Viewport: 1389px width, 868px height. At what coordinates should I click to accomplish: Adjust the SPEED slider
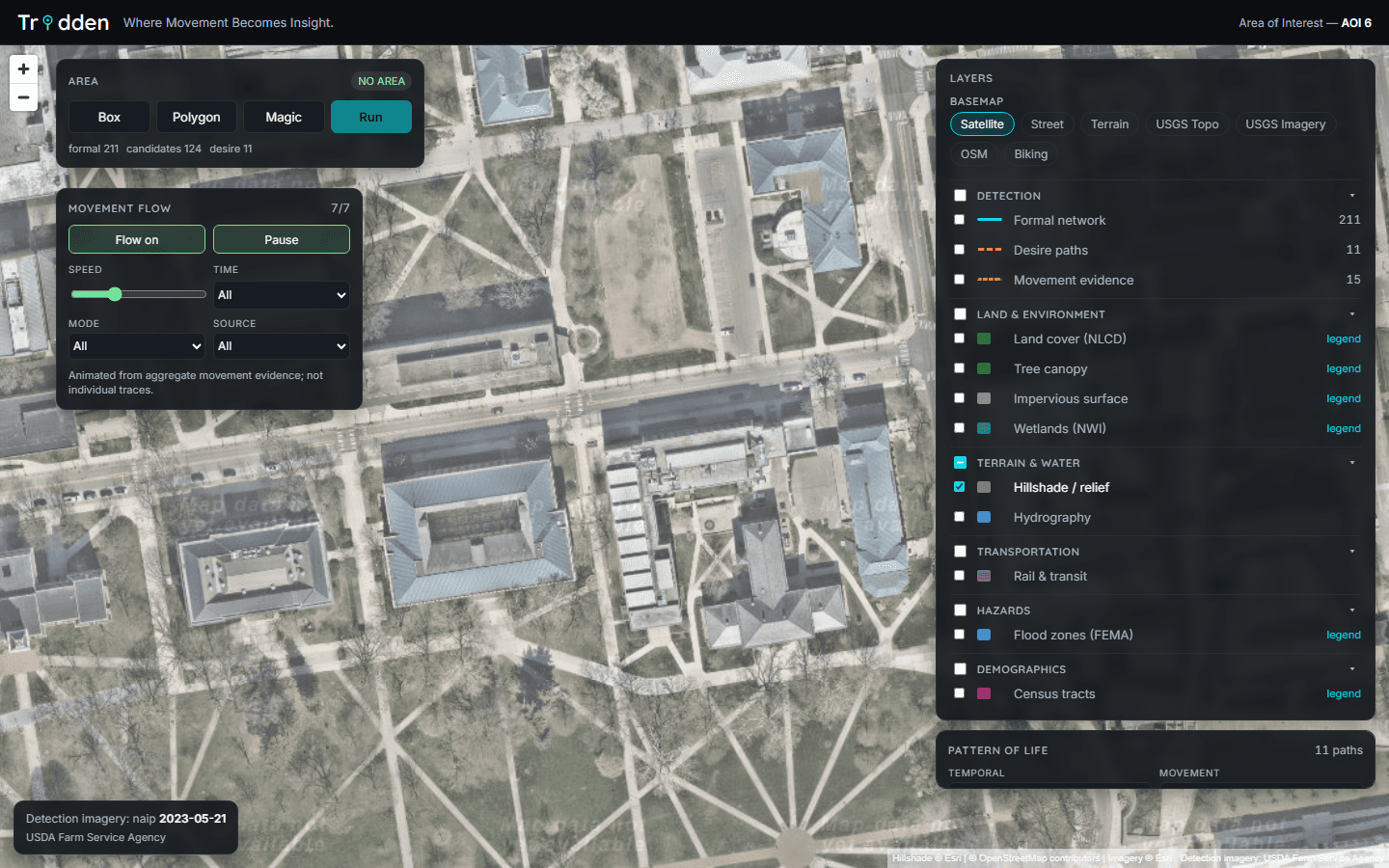tap(138, 294)
